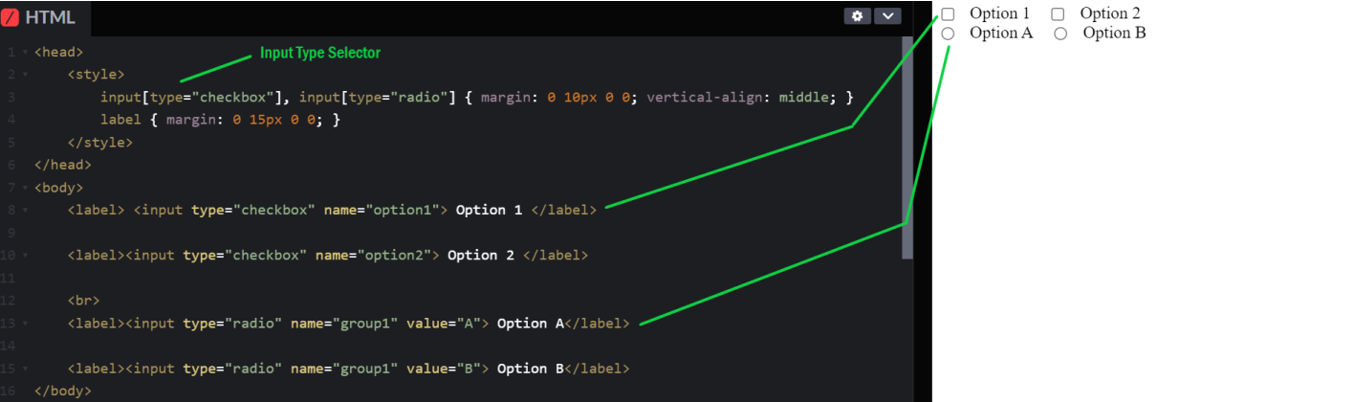Choose the Option B radio button

[1061, 33]
